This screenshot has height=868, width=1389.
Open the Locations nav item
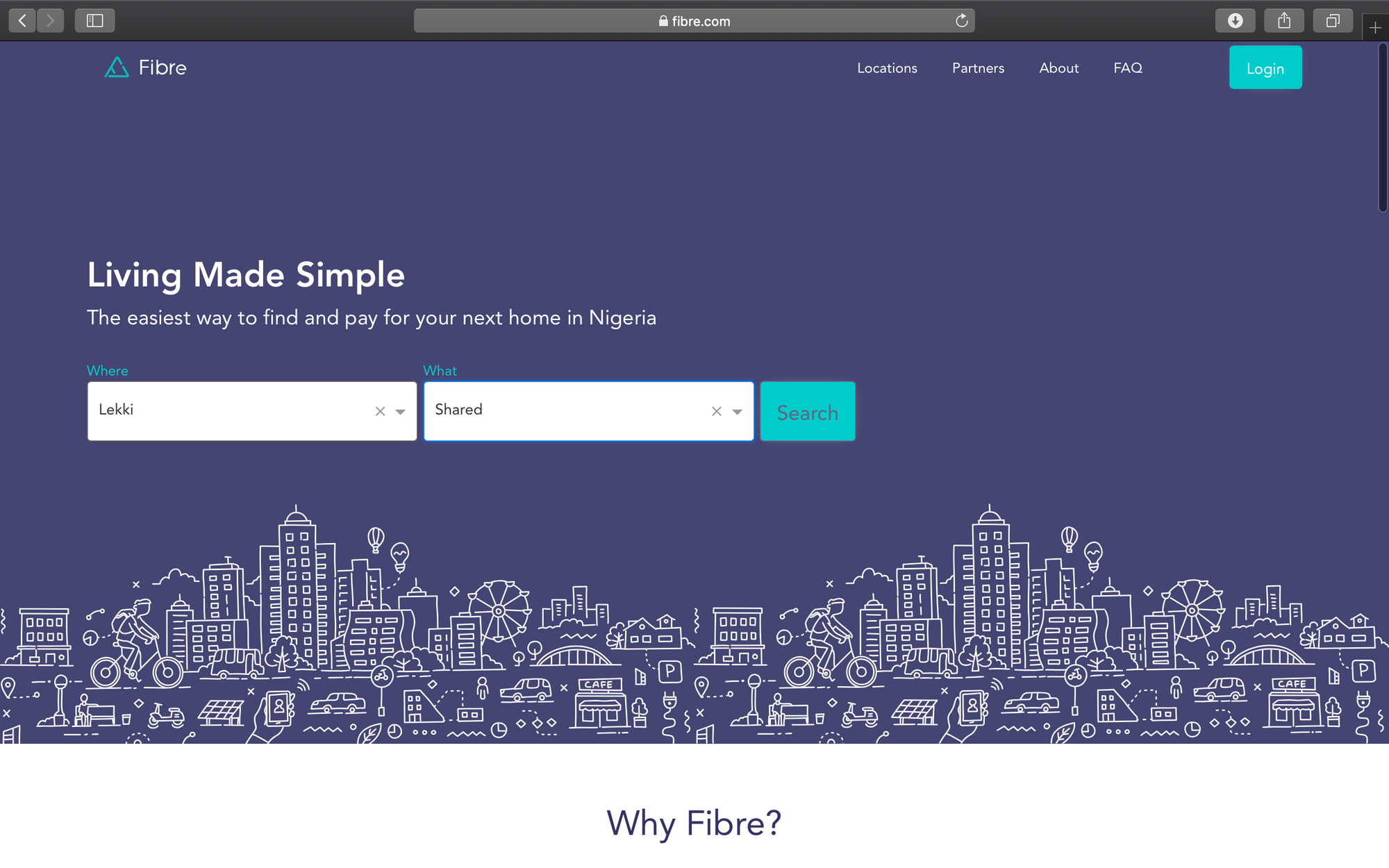pos(887,68)
